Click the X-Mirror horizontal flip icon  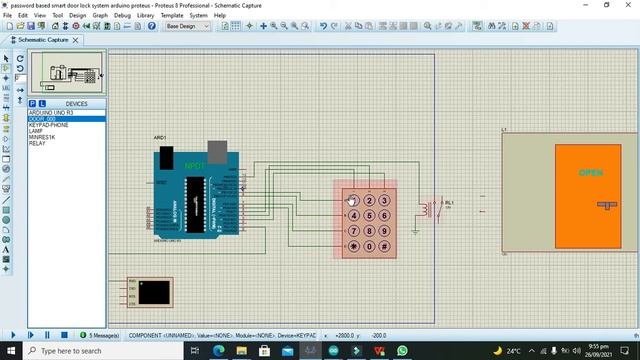20,90
